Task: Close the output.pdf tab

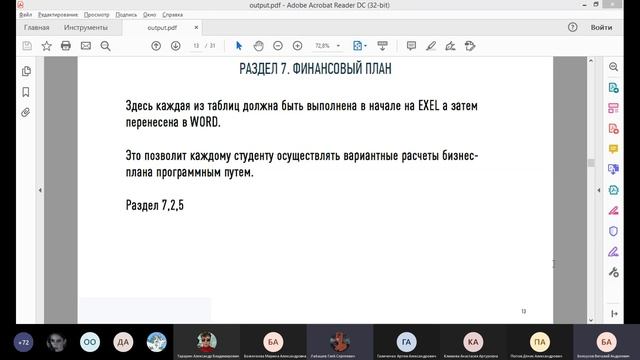Action: (196, 27)
